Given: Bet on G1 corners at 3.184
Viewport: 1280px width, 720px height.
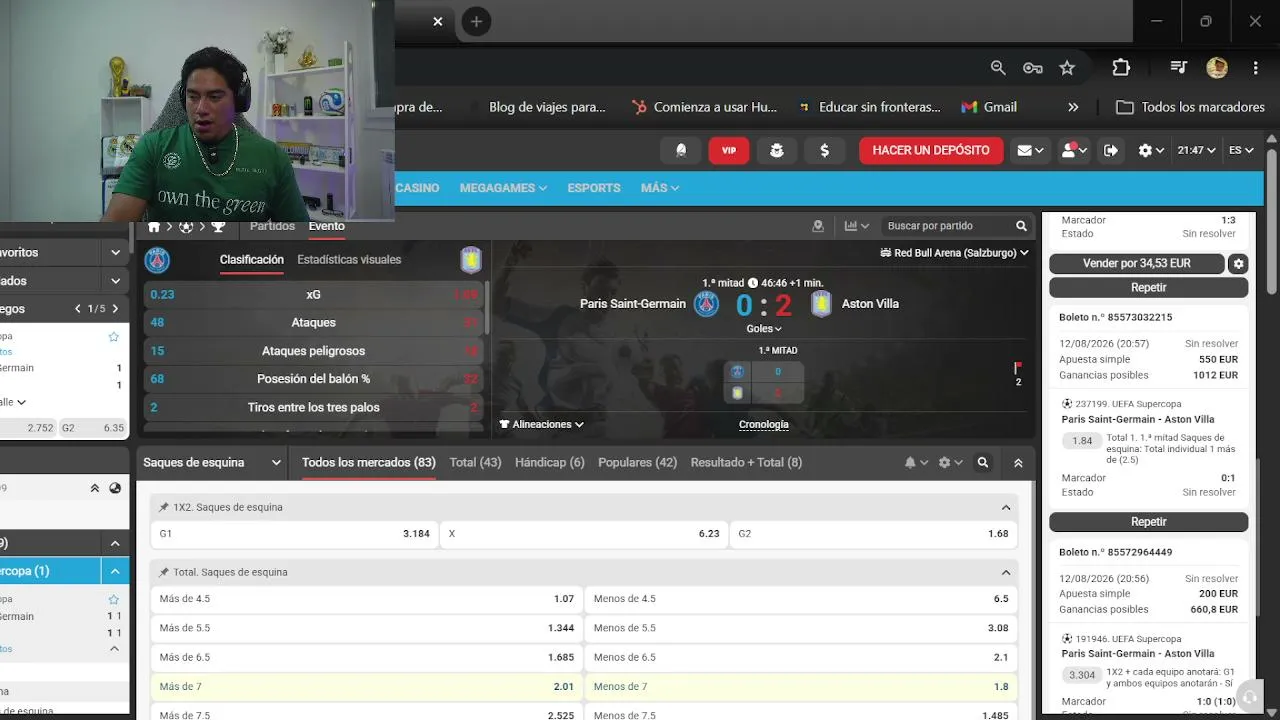Looking at the screenshot, I should tap(294, 534).
